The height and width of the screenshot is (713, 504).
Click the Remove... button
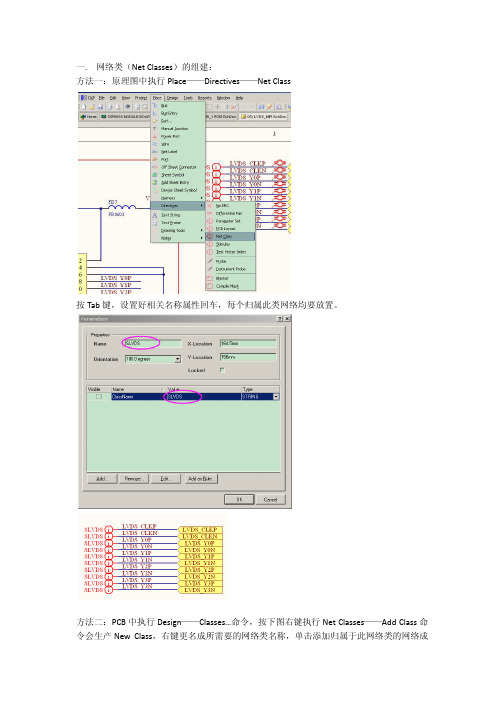pyautogui.click(x=134, y=479)
